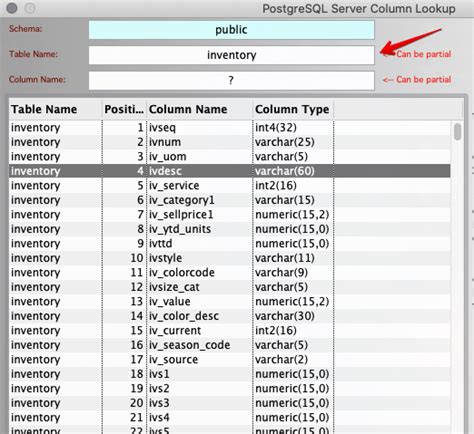The image size is (474, 434).
Task: Select the iv_colorcode row
Action: [229, 272]
